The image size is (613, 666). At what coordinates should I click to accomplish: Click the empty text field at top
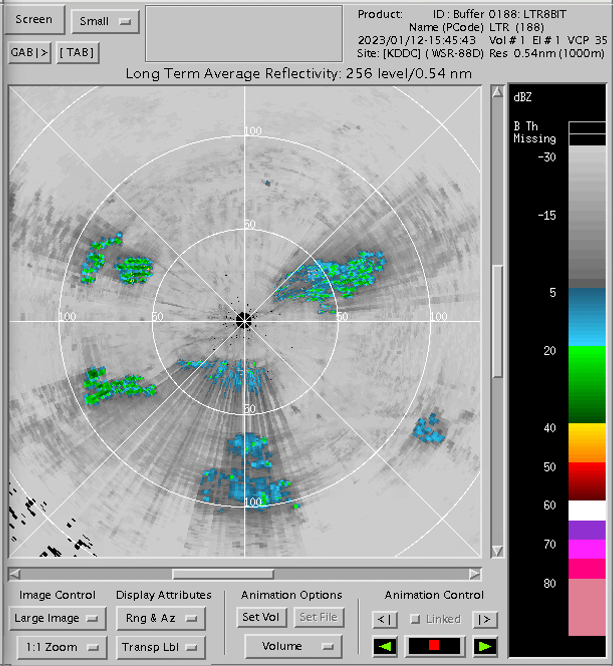244,34
